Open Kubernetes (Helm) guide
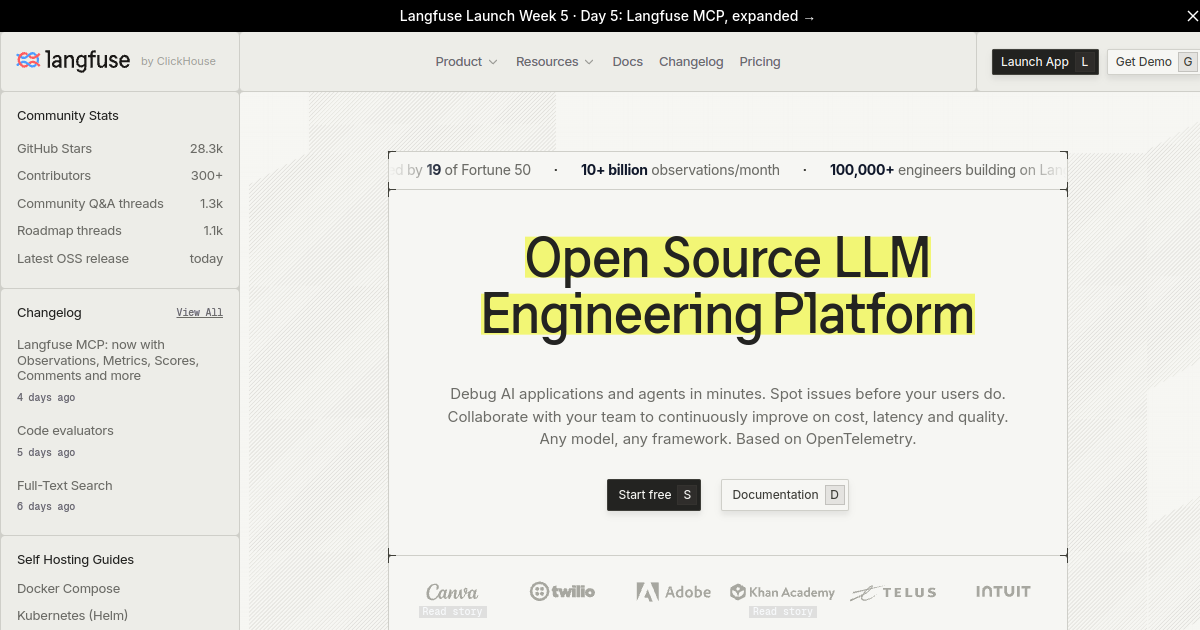Viewport: 1200px width, 630px height. pos(73,616)
